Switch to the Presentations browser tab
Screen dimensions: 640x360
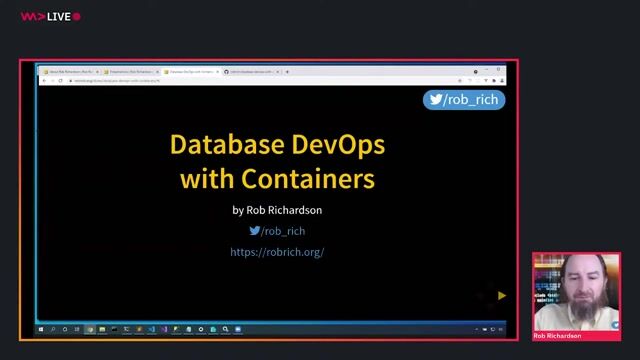coord(131,72)
